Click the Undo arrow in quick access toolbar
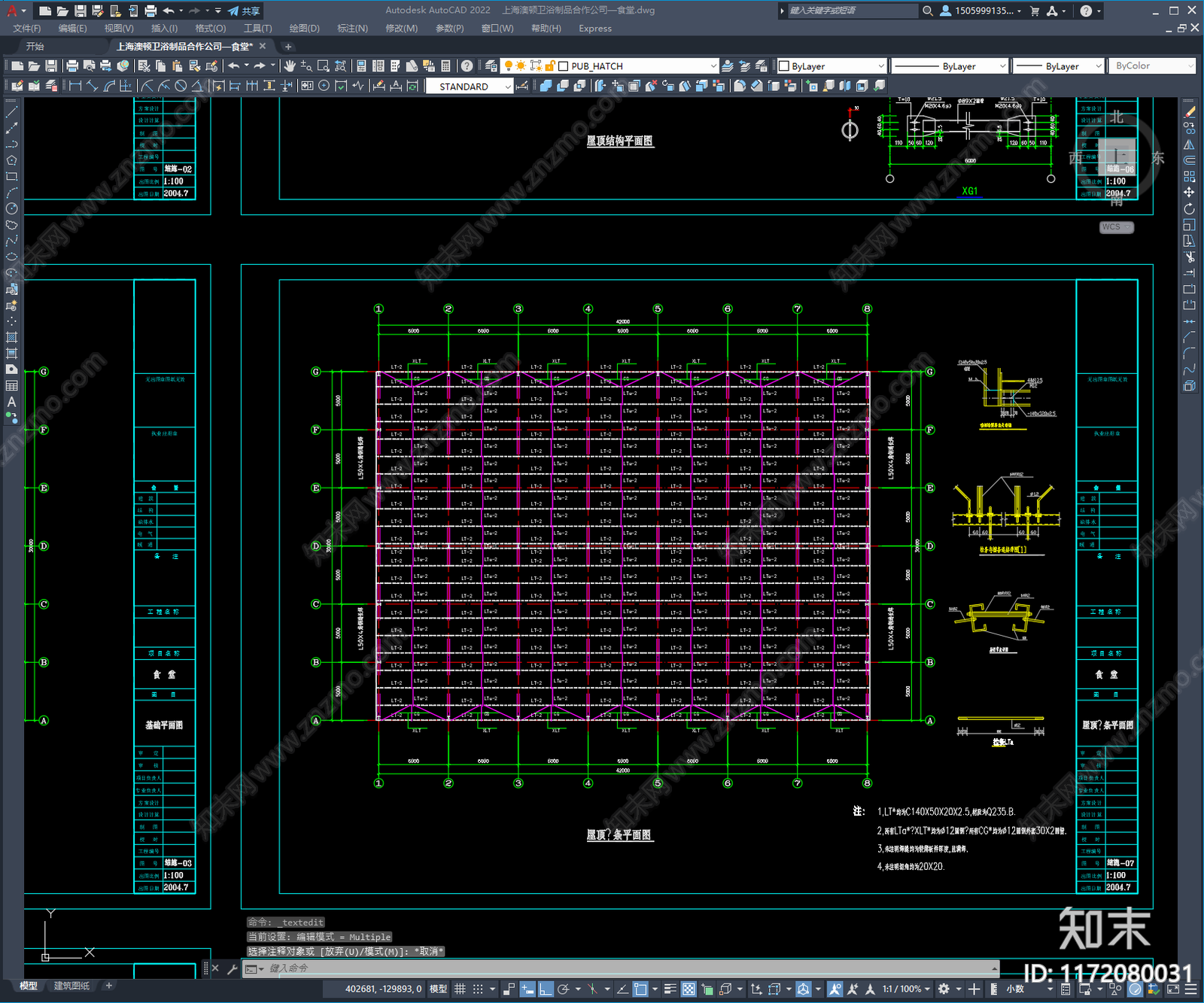 tap(169, 11)
